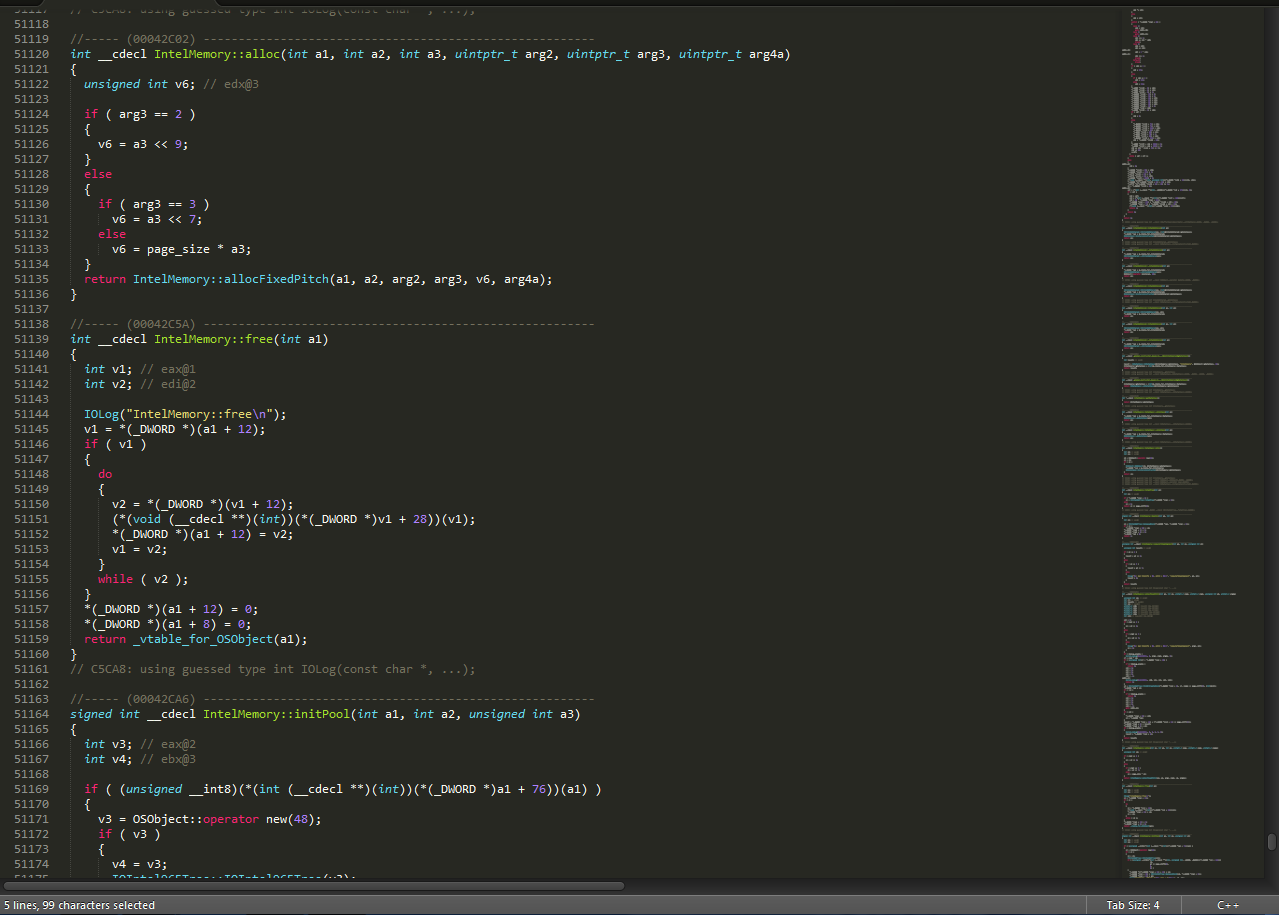Click line number 51164 in the gutter
Viewport: 1279px width, 915px height.
31,714
